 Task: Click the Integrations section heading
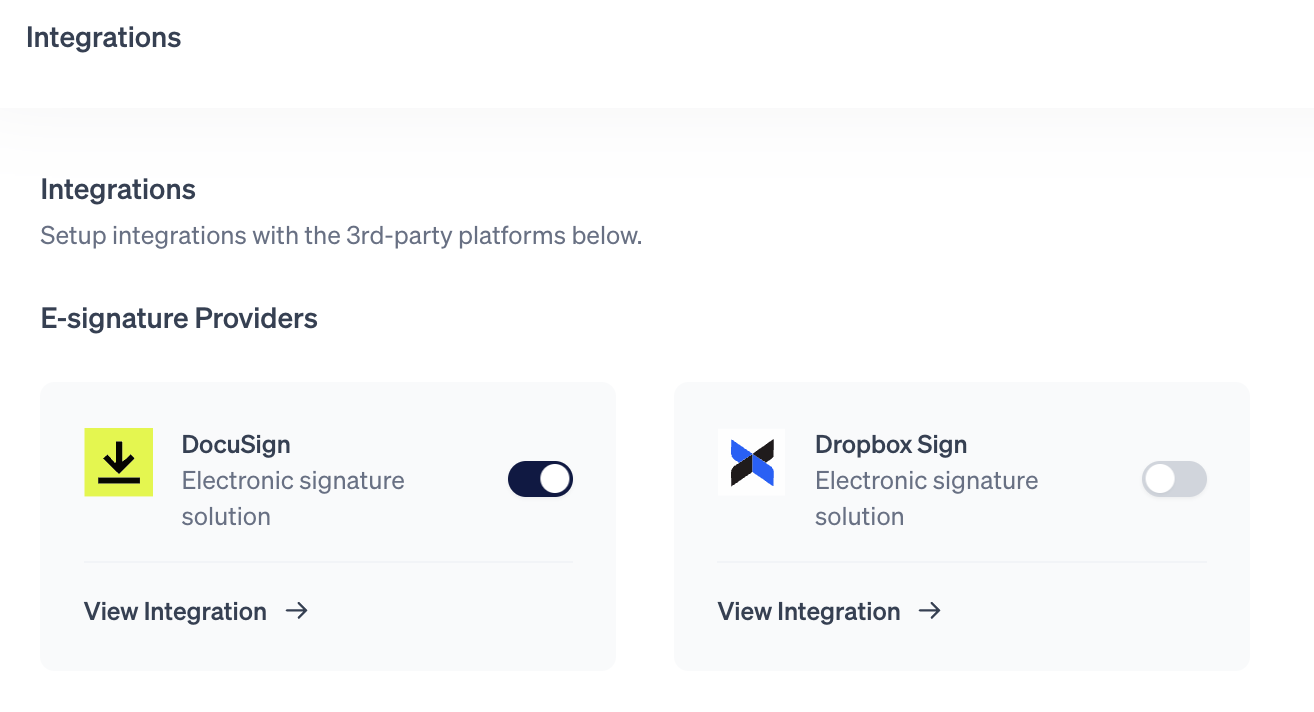tap(118, 189)
